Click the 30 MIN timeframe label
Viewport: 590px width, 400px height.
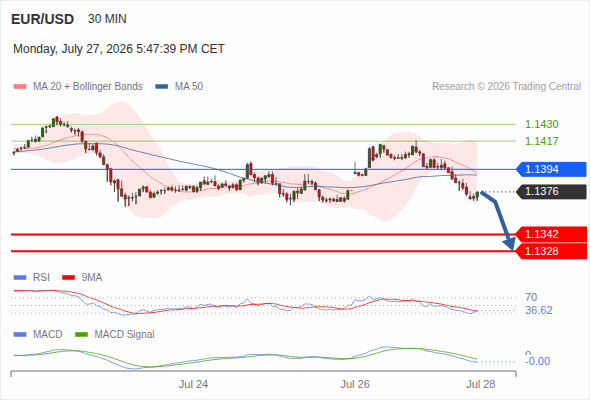[x=107, y=19]
